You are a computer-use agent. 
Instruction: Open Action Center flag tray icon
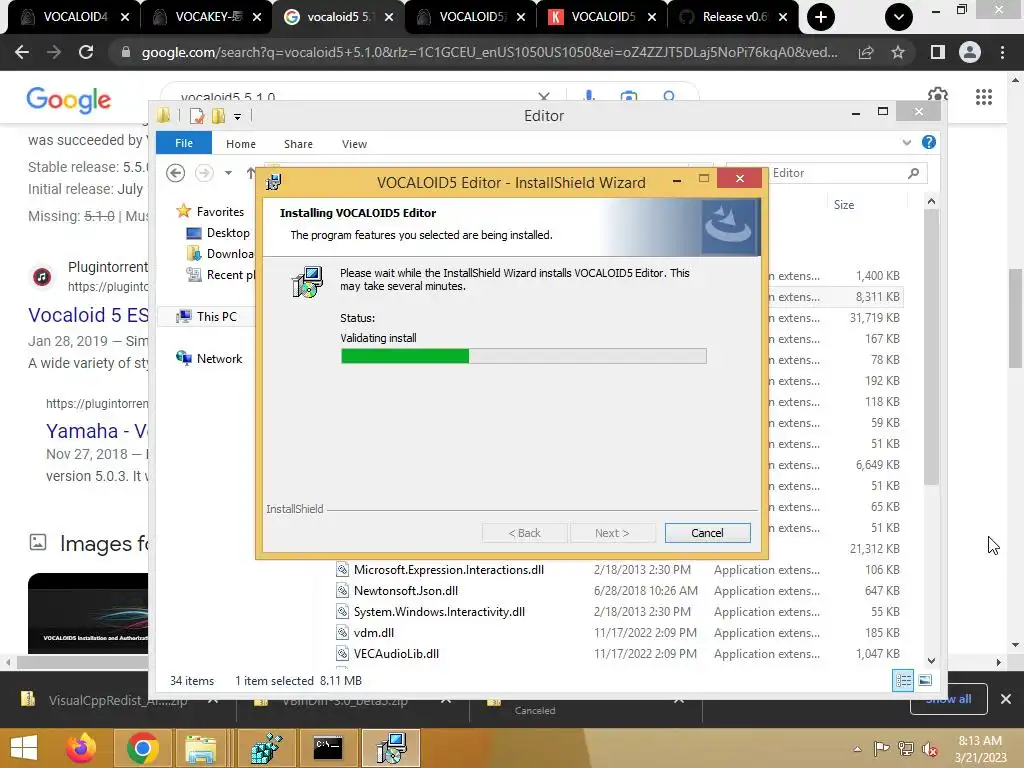[x=882, y=749]
